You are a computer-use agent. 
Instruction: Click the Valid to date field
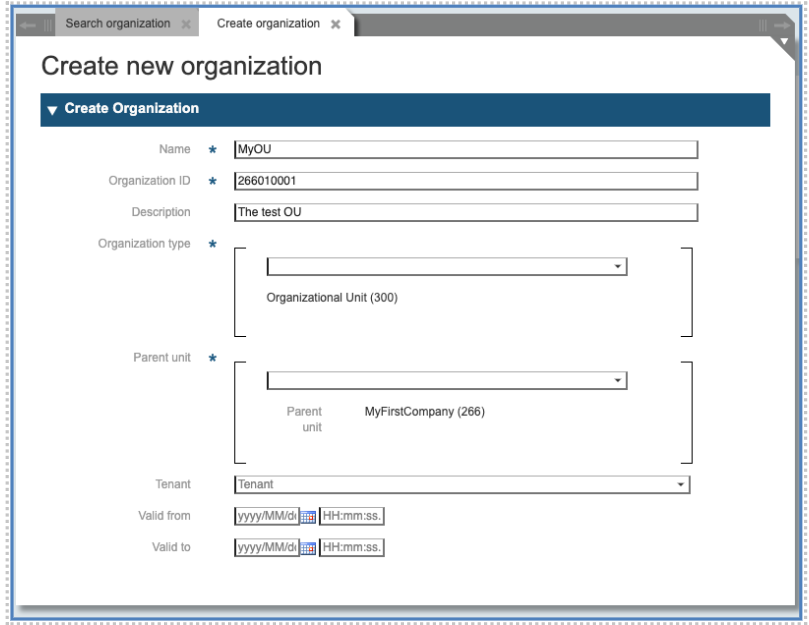coord(266,548)
